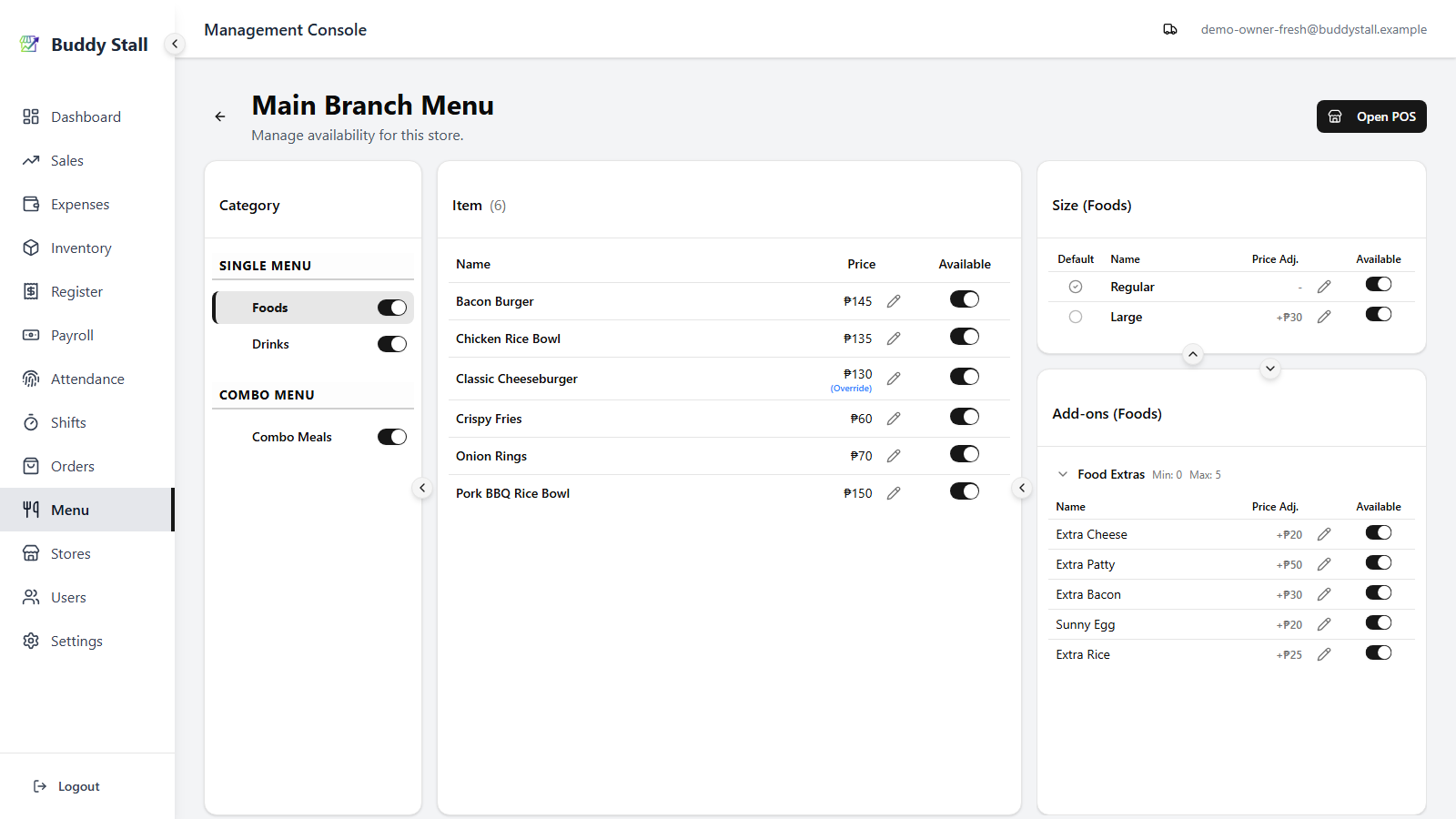Toggle Crispy Fries availability switch
This screenshot has height=819, width=1456.
click(x=965, y=417)
